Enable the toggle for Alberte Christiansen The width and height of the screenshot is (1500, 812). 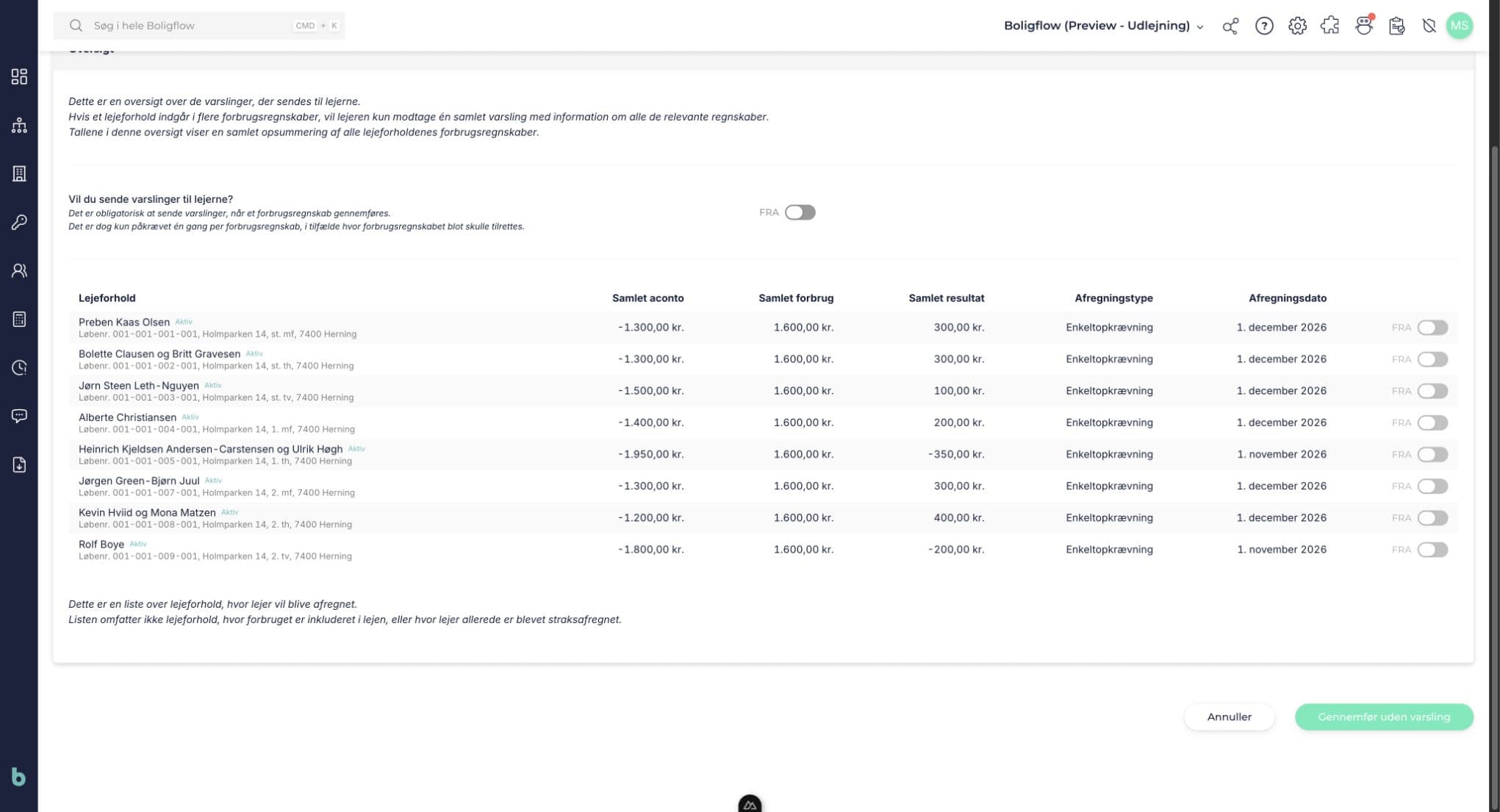pyautogui.click(x=1432, y=423)
